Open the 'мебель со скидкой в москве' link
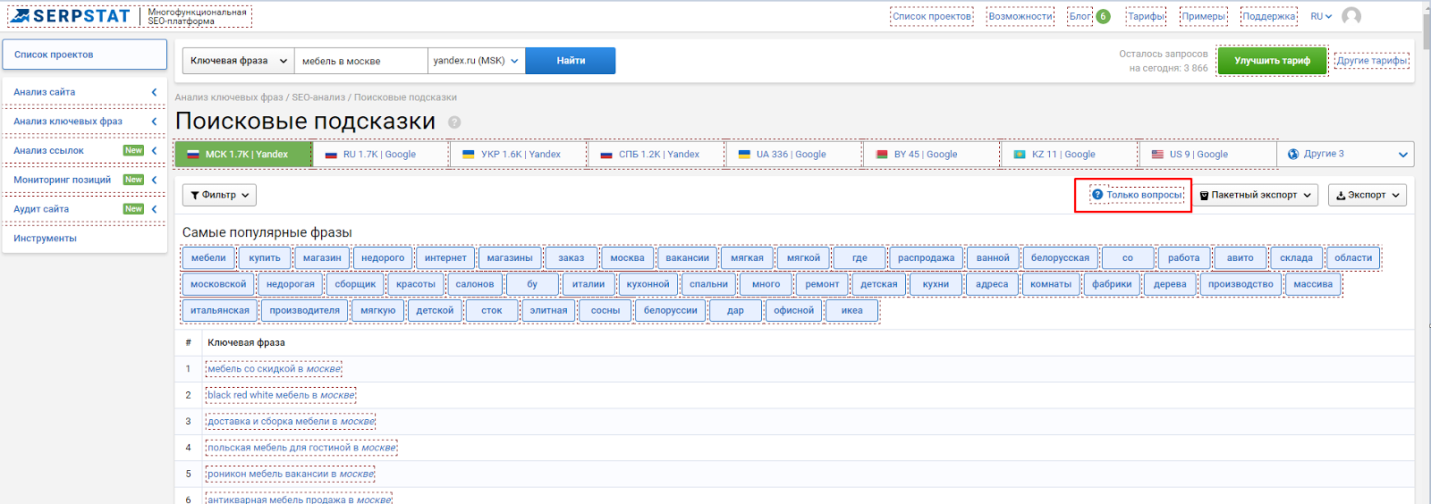Image resolution: width=1431 pixels, height=504 pixels. point(274,369)
